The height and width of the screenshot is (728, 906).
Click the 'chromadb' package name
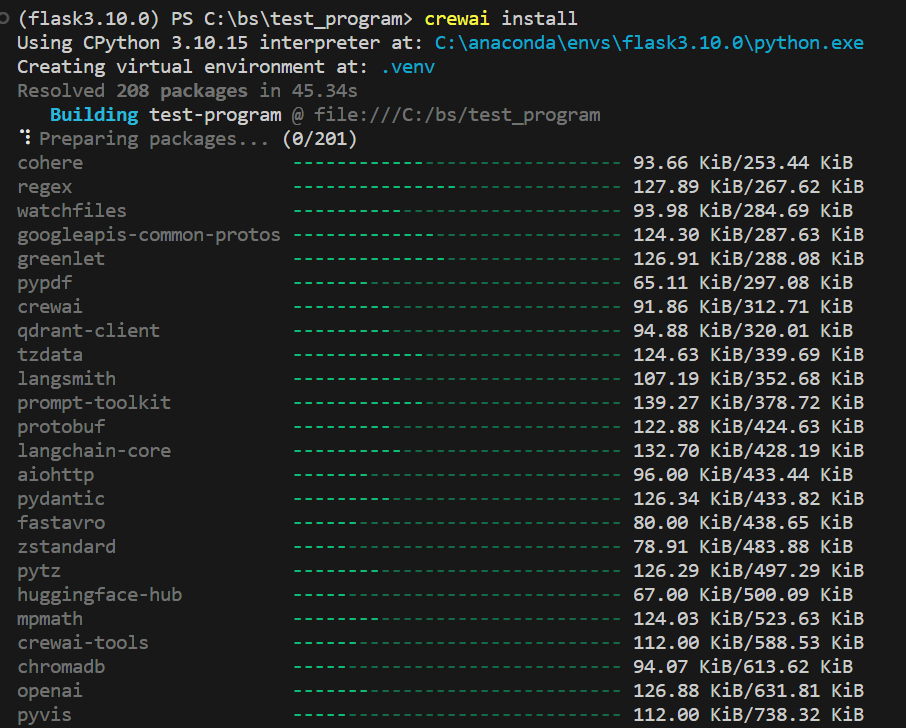tap(61, 667)
